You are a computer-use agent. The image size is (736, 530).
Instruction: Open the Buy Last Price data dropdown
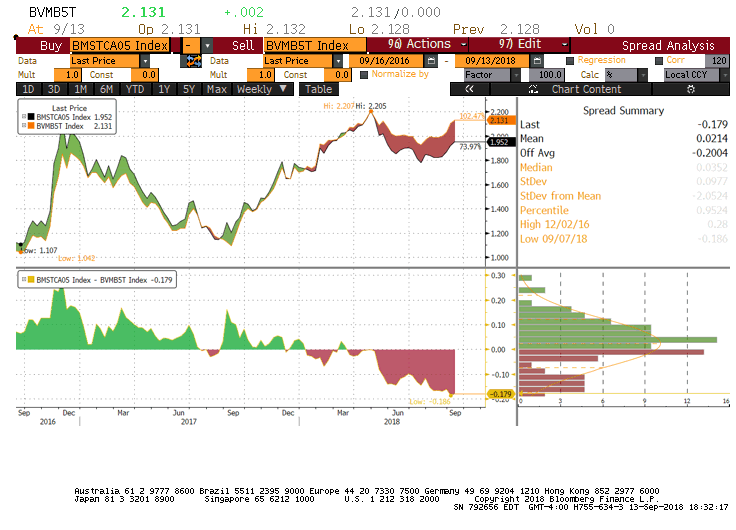tap(145, 61)
